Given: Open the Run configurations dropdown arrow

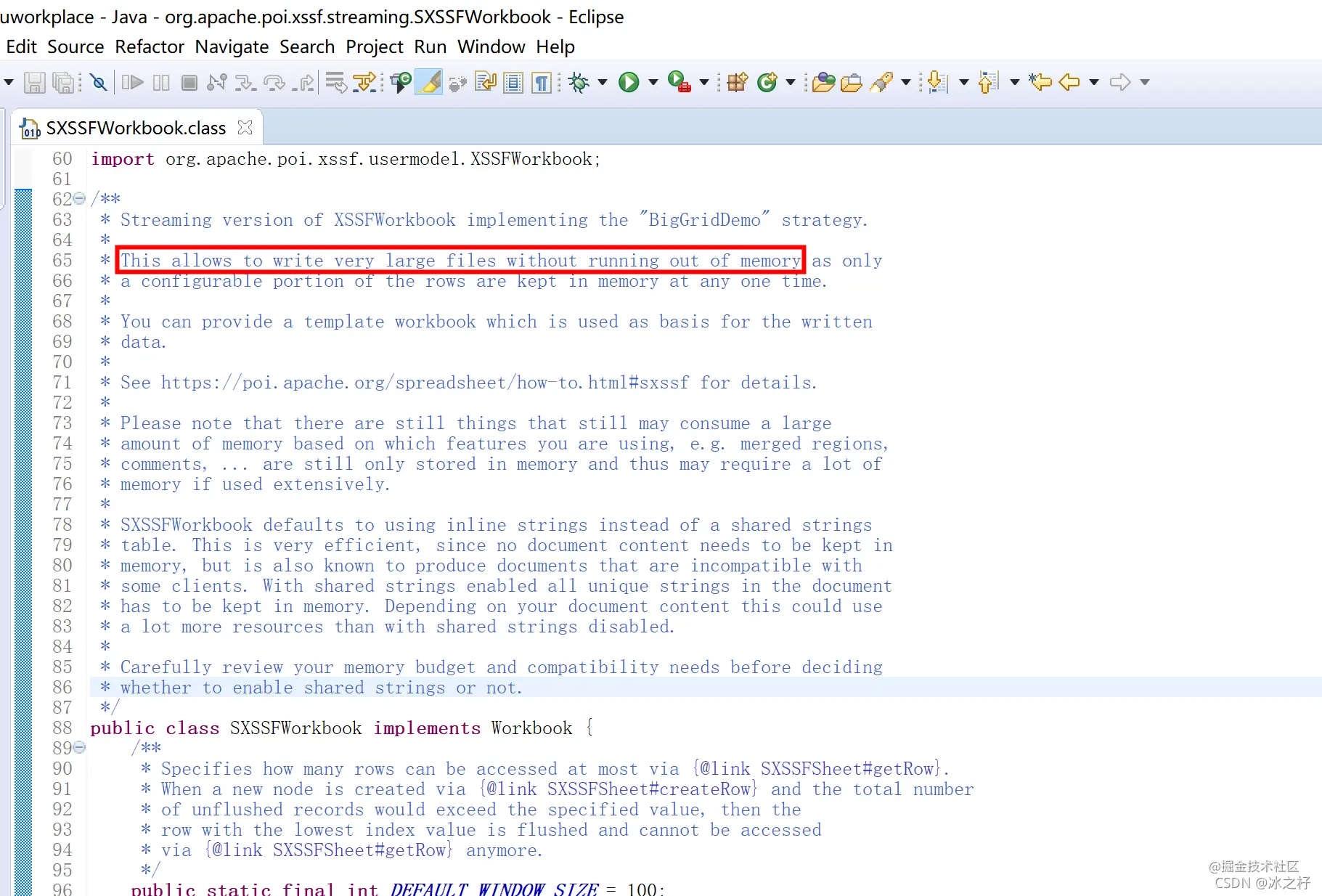Looking at the screenshot, I should pos(653,82).
